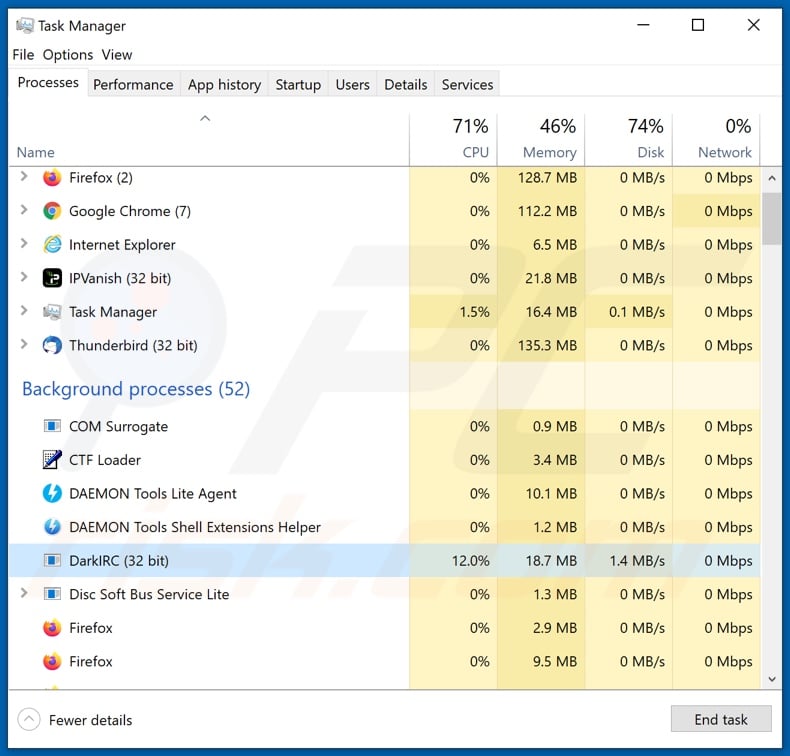Viewport: 790px width, 756px height.
Task: Click the COM Surrogate icon
Action: [52, 426]
